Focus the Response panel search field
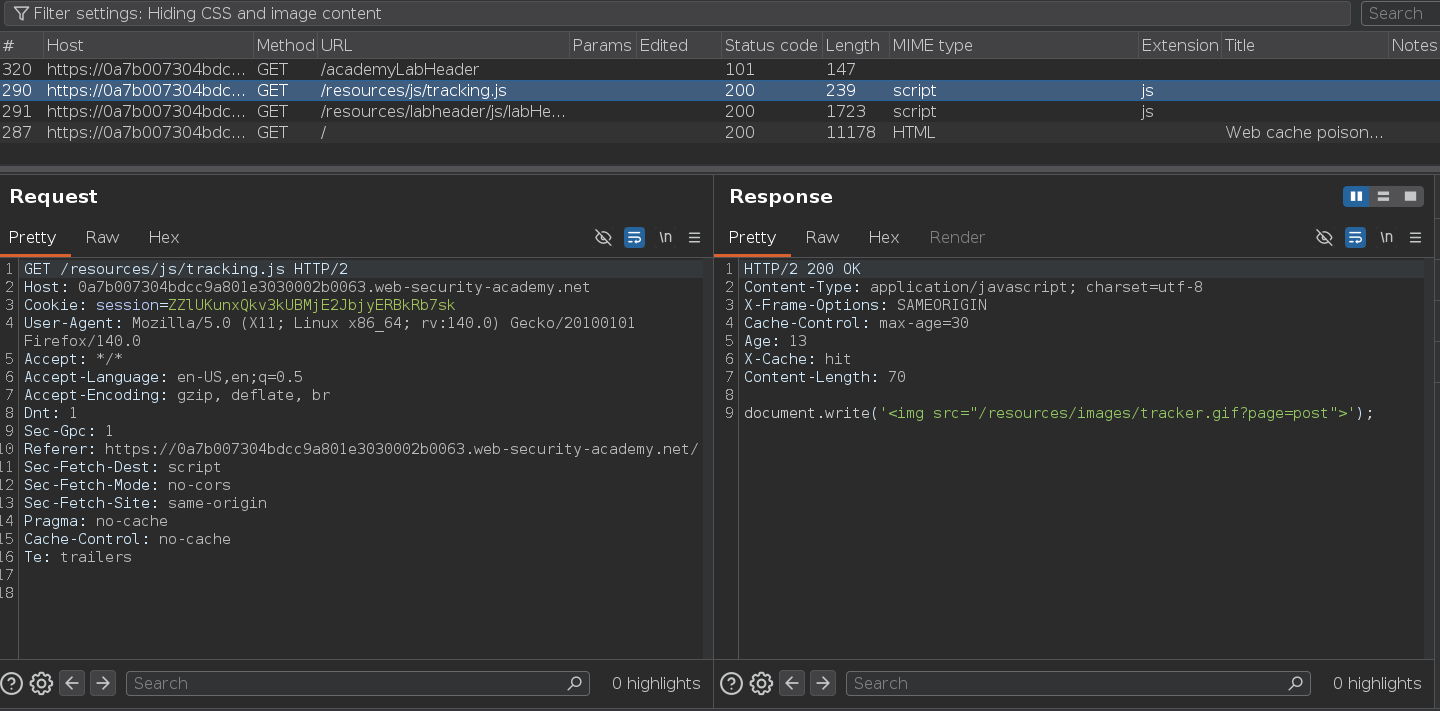Screen dimensions: 1440x711 point(1077,683)
